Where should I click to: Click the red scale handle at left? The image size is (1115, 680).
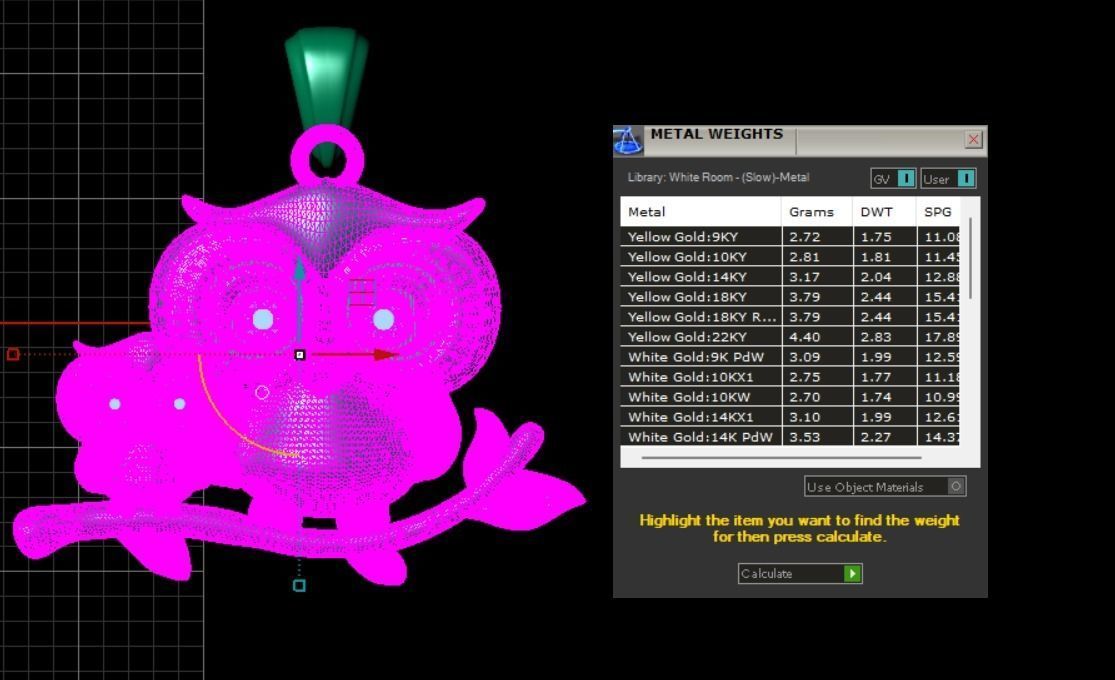(13, 354)
